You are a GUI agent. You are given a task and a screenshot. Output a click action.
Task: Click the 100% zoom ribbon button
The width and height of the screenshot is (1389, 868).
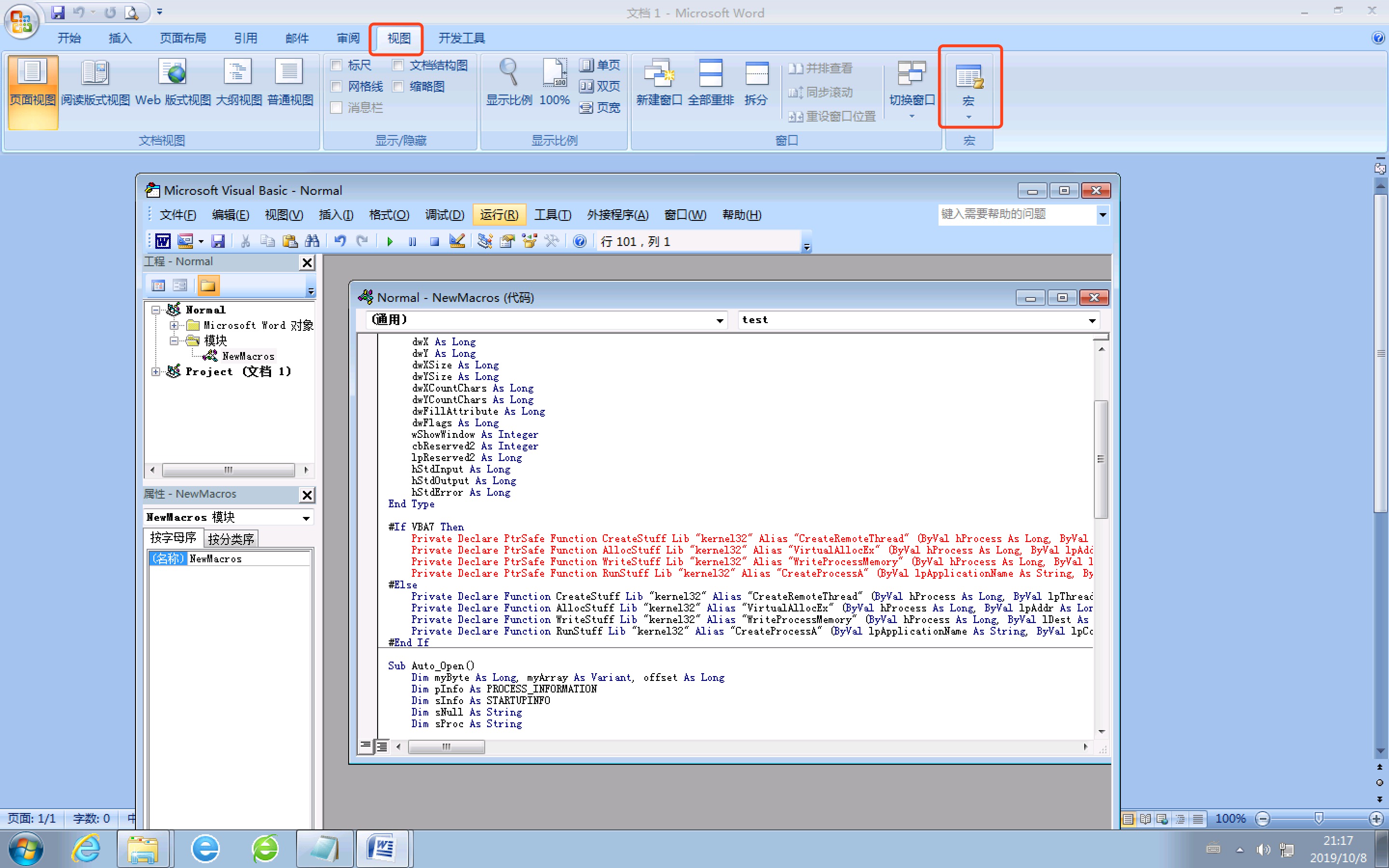click(555, 82)
